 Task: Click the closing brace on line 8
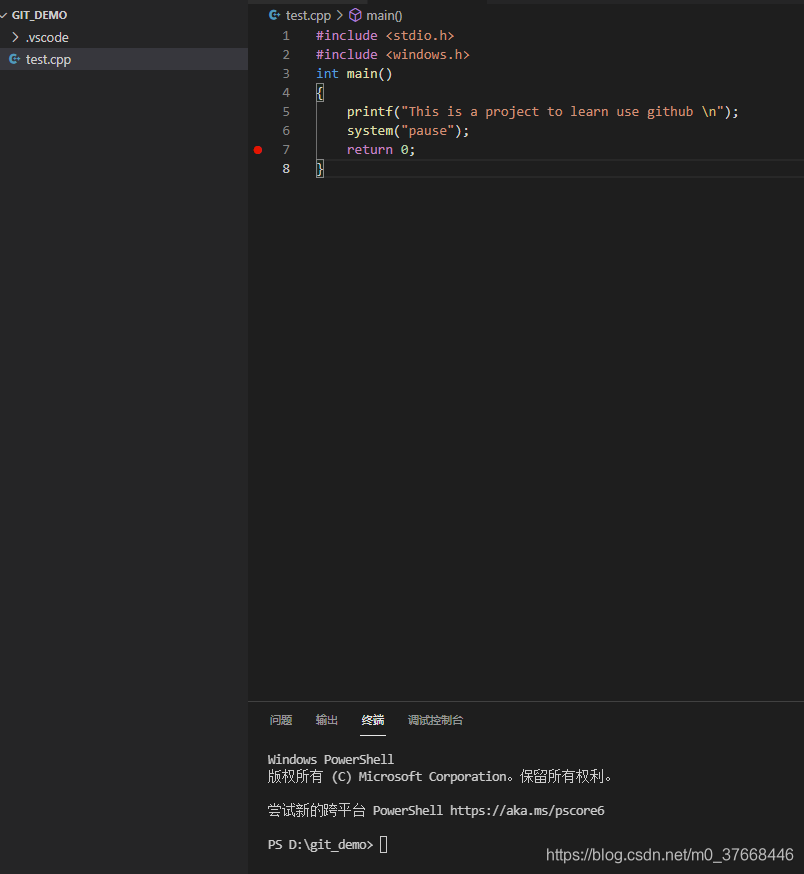coord(320,168)
